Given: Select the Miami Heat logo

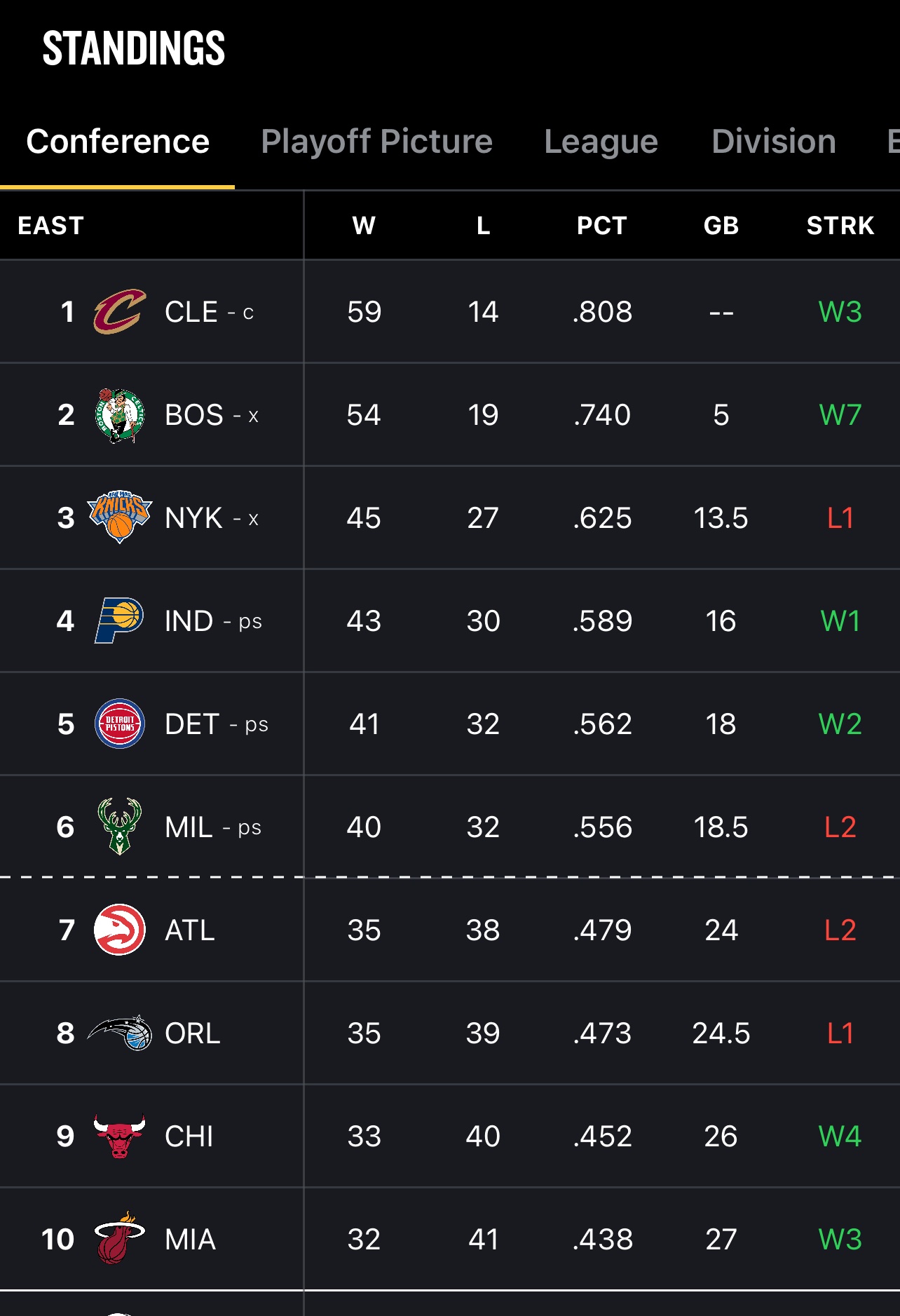Looking at the screenshot, I should (120, 1238).
